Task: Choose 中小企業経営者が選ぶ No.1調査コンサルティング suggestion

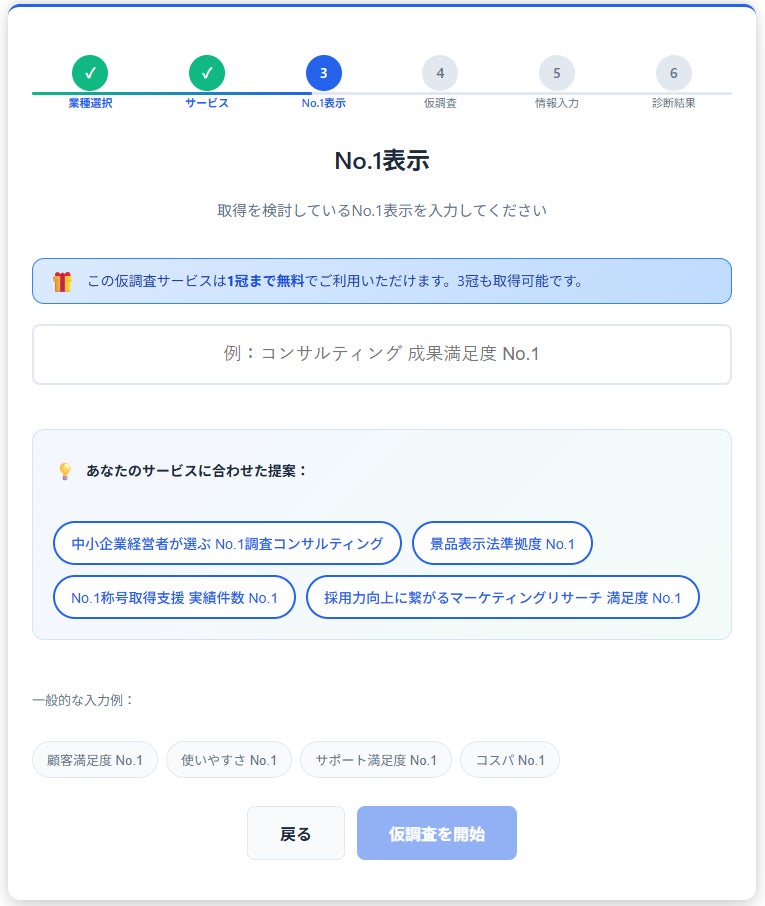Action: [227, 543]
